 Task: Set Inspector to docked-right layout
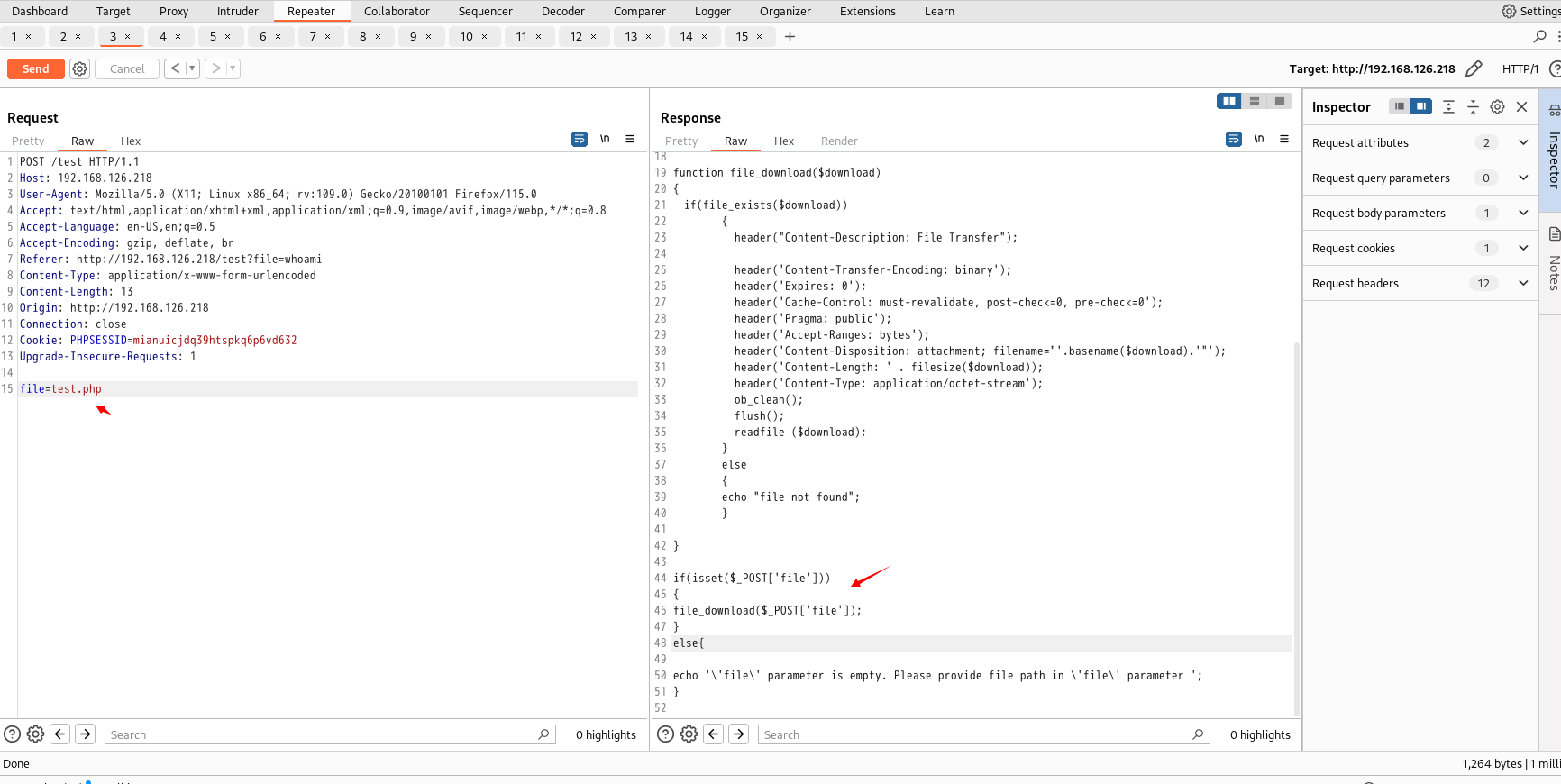pos(1421,106)
